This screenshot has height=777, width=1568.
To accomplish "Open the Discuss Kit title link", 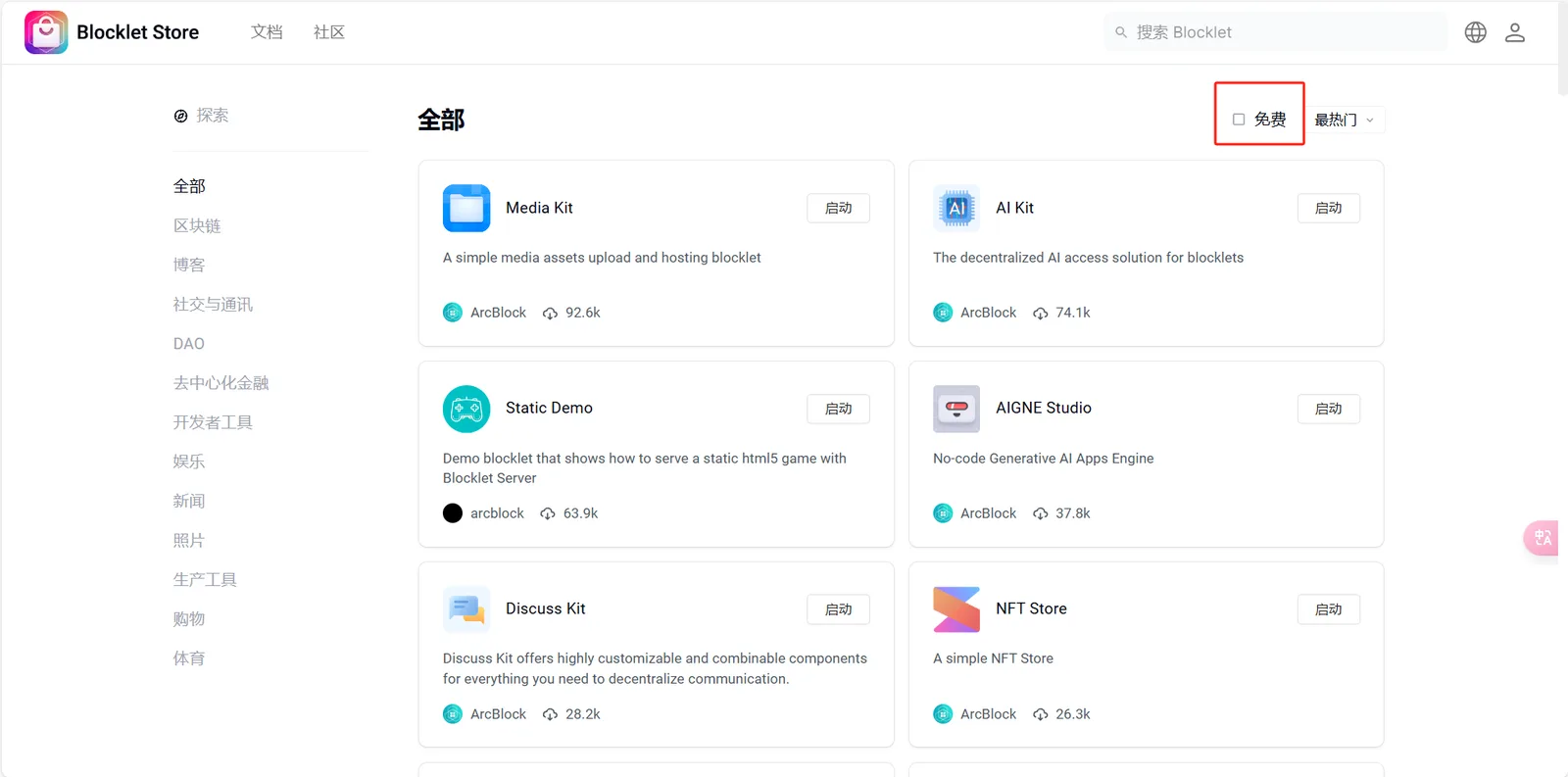I will (x=545, y=608).
